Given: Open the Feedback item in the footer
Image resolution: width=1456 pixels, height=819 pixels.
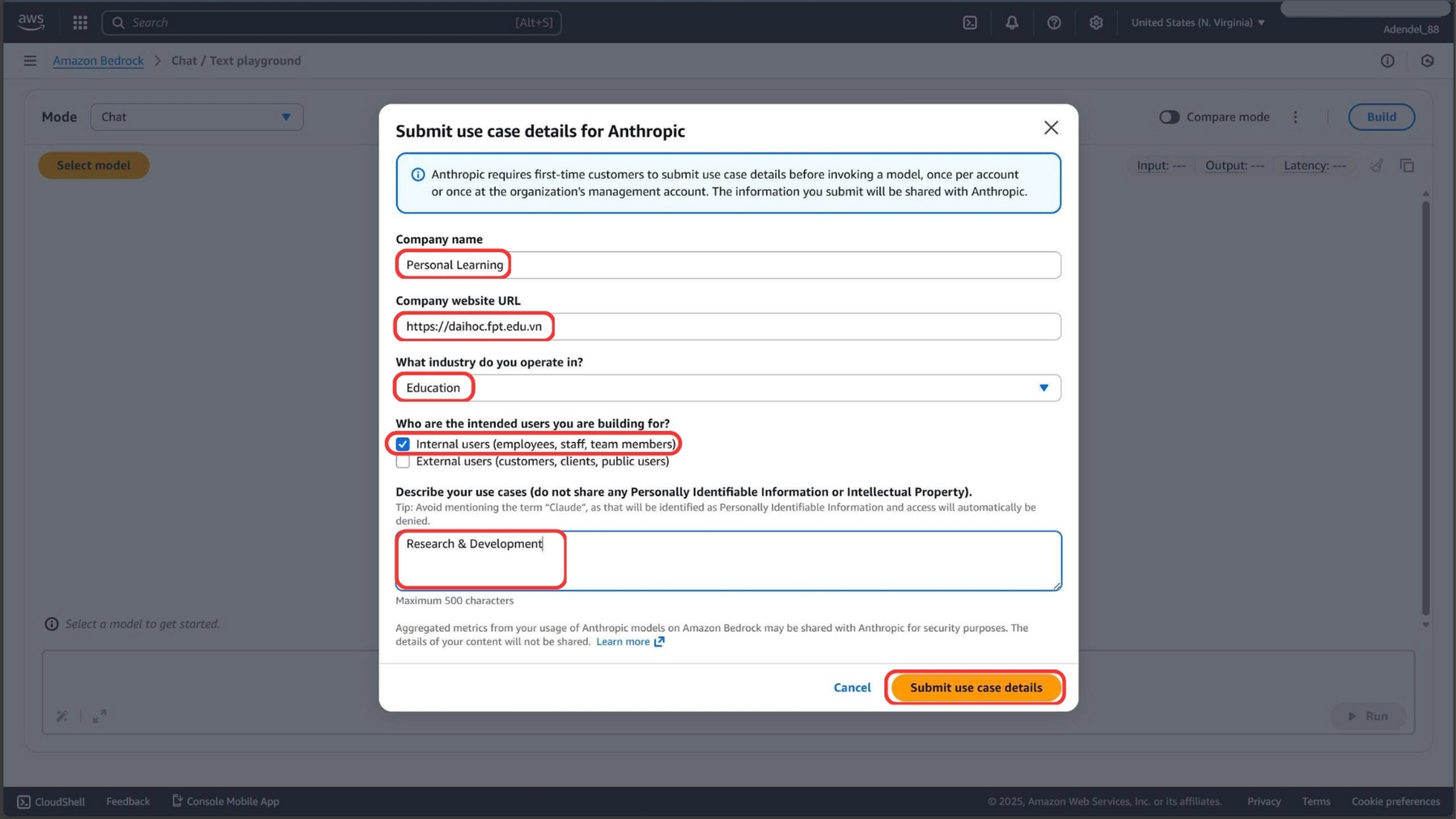Looking at the screenshot, I should click(x=127, y=801).
